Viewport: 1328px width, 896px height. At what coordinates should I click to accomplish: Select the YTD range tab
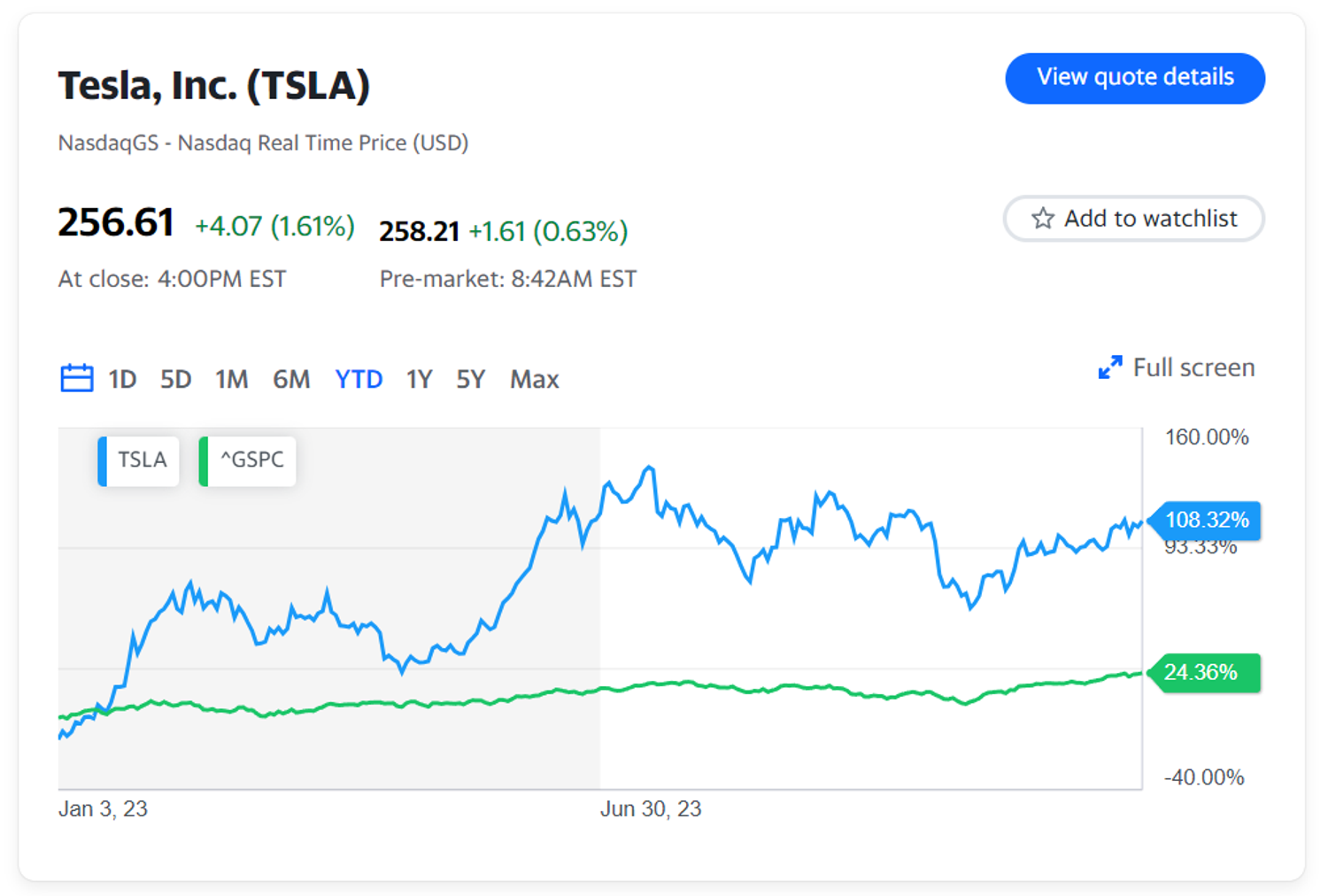coord(359,379)
